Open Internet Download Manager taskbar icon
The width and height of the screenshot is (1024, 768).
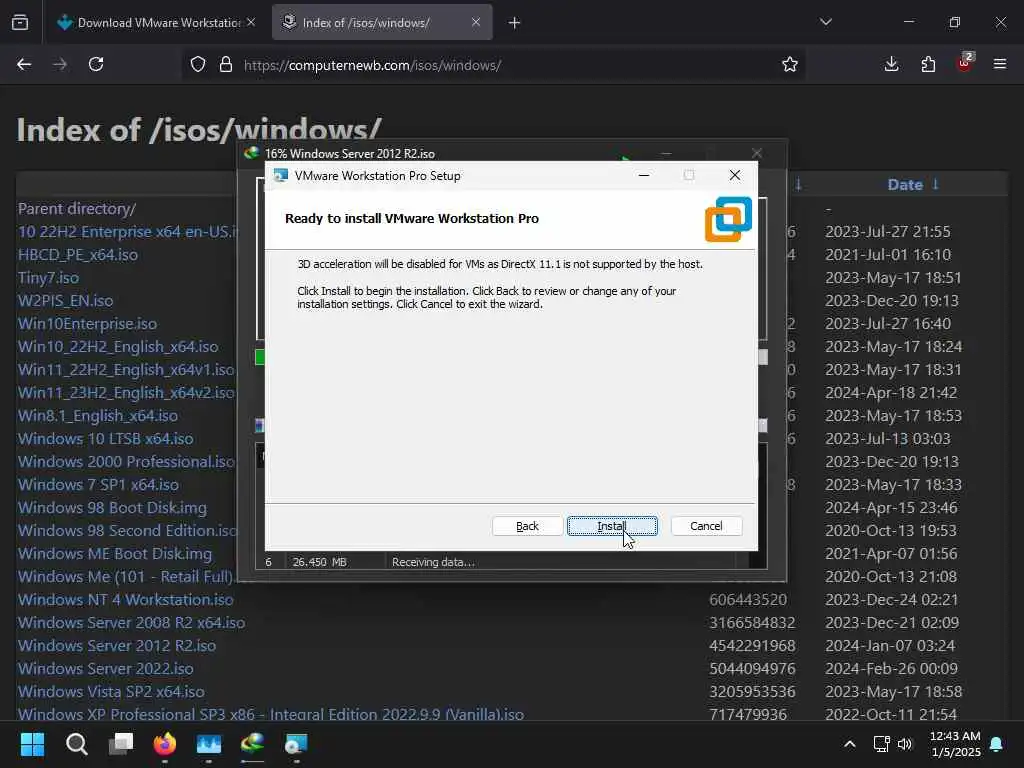(253, 744)
